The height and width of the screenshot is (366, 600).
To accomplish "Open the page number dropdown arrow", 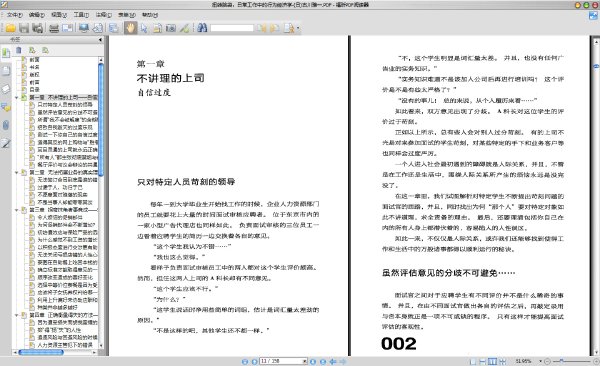I will 305,361.
